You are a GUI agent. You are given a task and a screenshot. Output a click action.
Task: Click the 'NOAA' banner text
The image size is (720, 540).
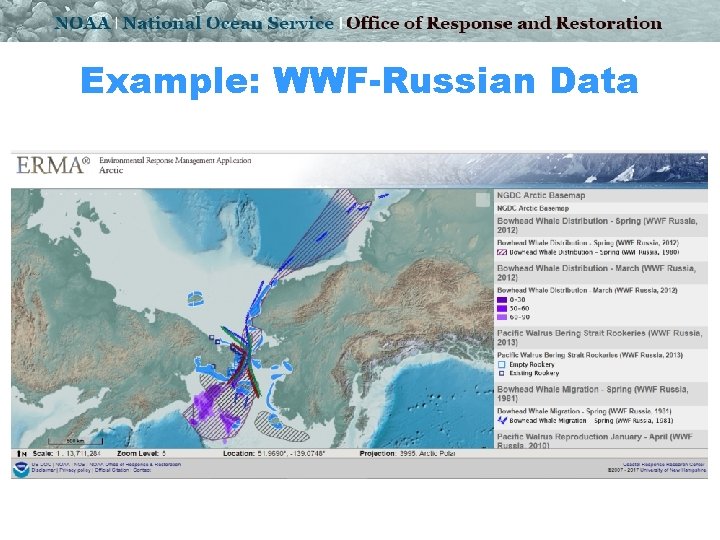(x=83, y=23)
